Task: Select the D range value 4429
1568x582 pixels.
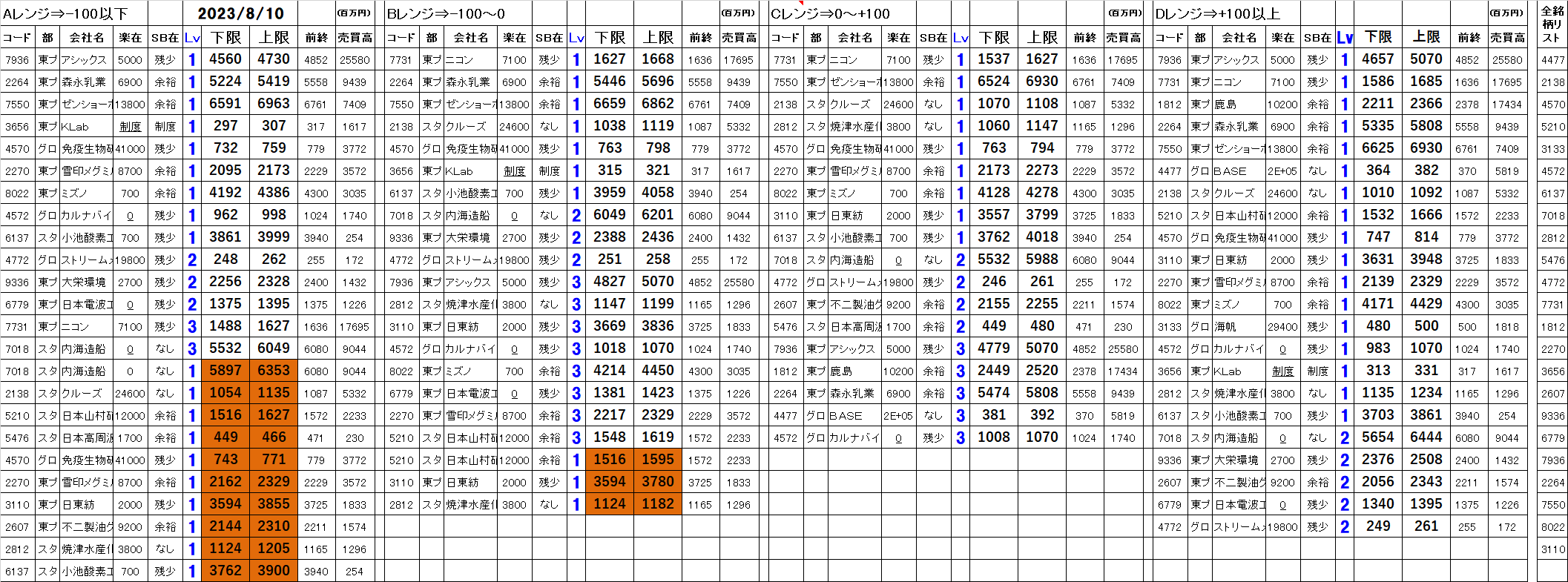Action: pos(1426,304)
